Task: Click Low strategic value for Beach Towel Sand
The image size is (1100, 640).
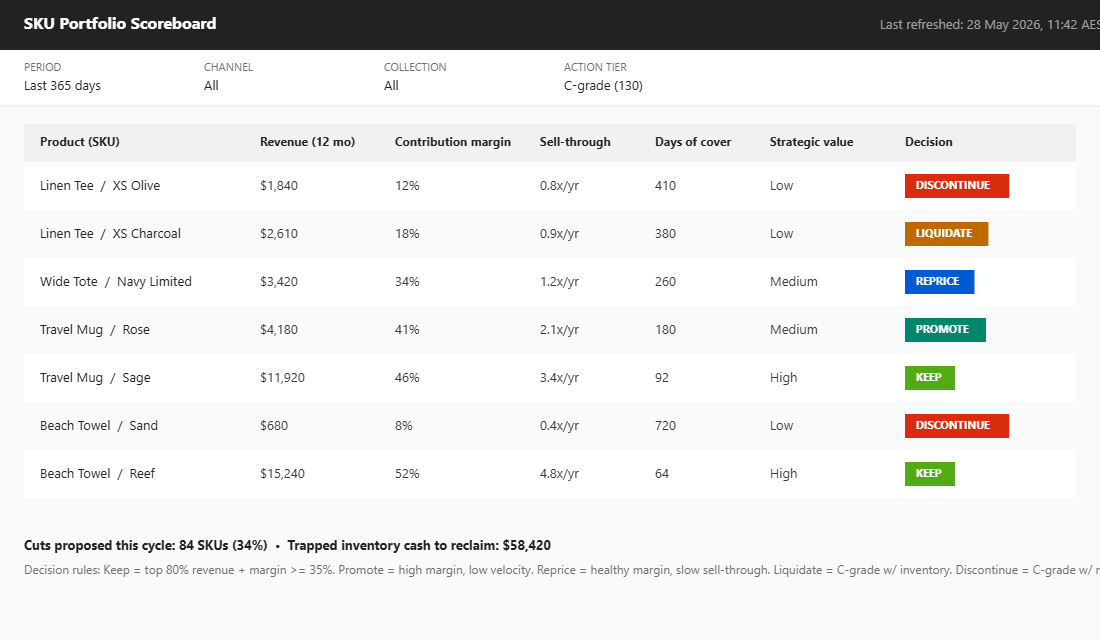Action: click(781, 426)
